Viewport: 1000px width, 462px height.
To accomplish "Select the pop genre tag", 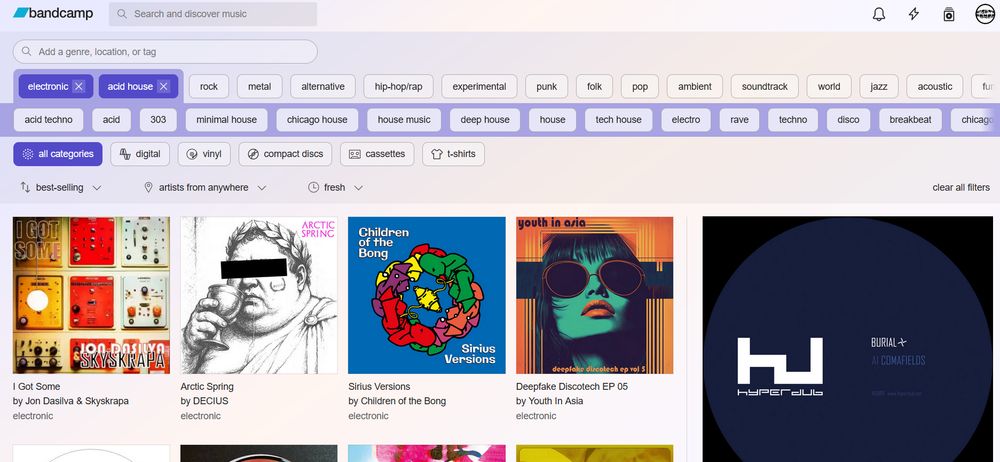I will (x=640, y=87).
